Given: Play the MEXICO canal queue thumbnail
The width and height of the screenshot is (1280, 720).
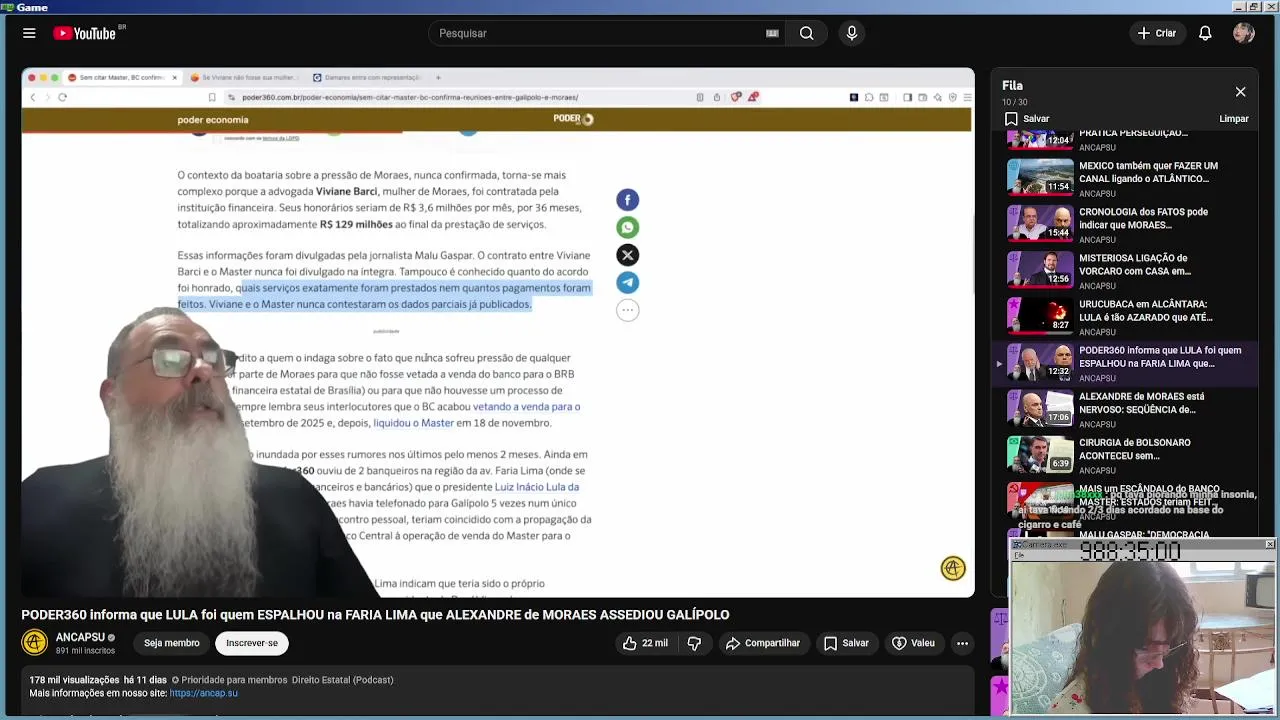Looking at the screenshot, I should pyautogui.click(x=1040, y=176).
